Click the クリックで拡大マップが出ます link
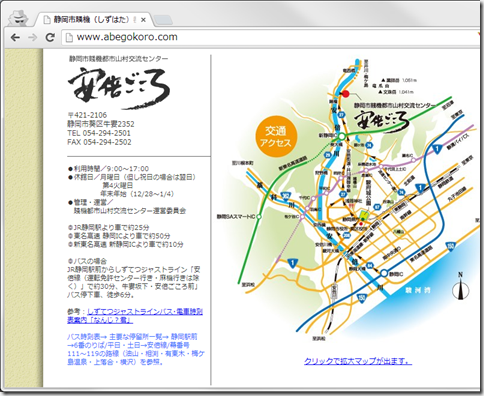Image resolution: width=484 pixels, height=396 pixels. point(358,361)
